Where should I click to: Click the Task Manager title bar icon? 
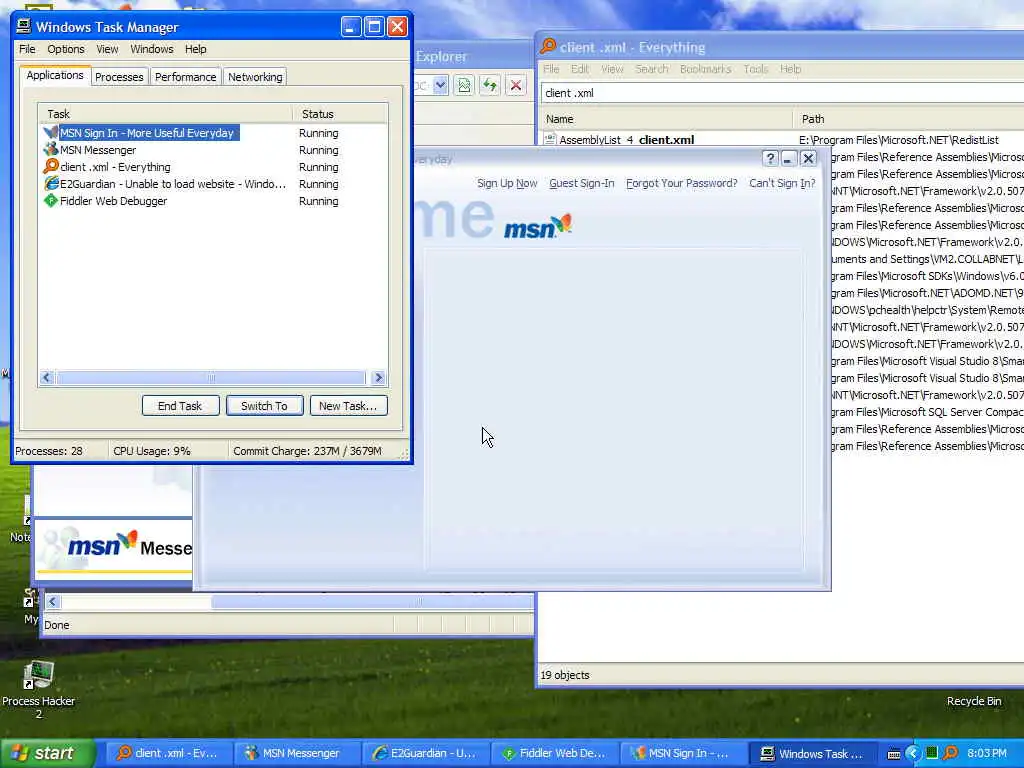click(x=24, y=26)
